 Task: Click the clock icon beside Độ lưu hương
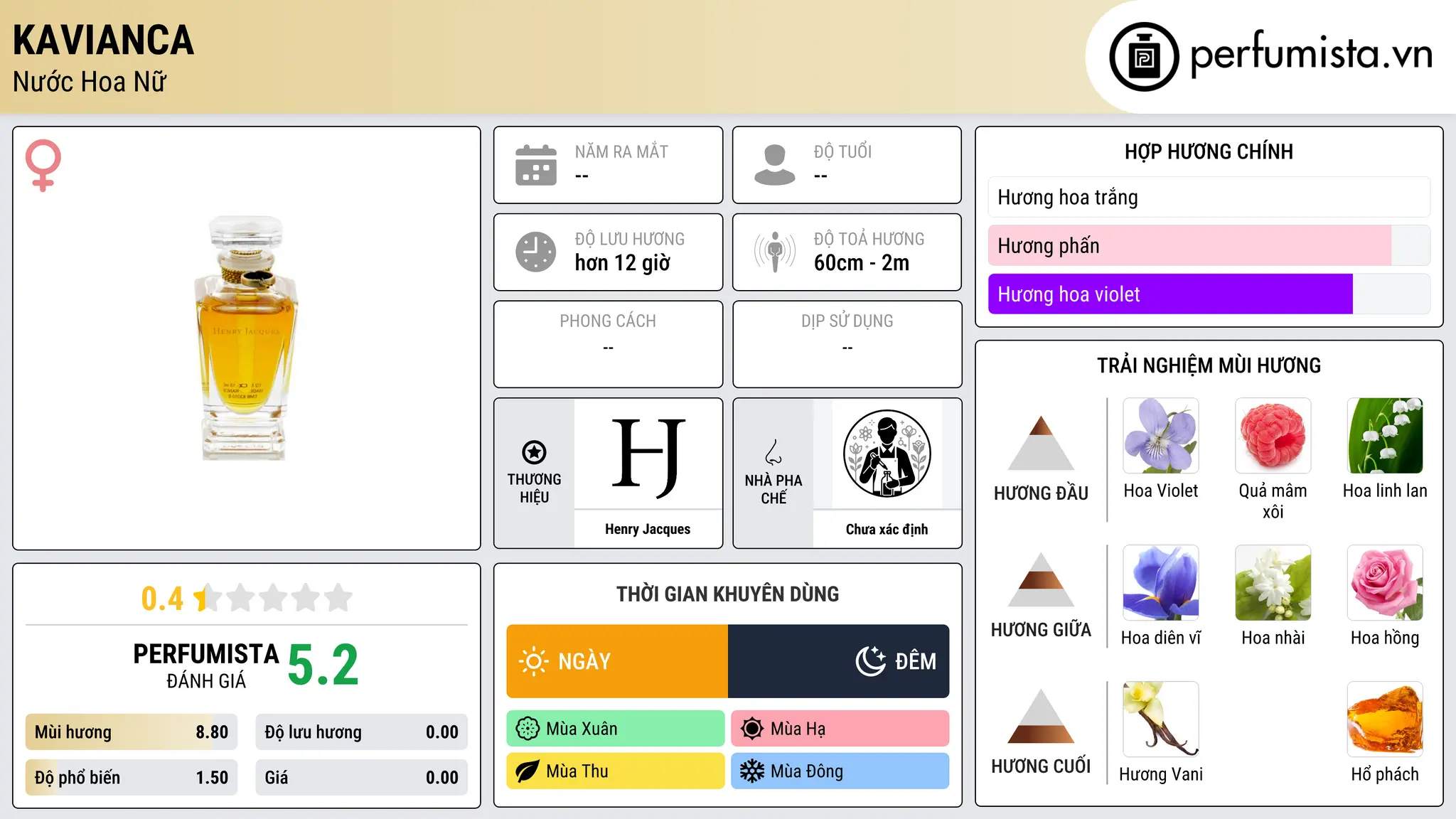click(x=536, y=252)
